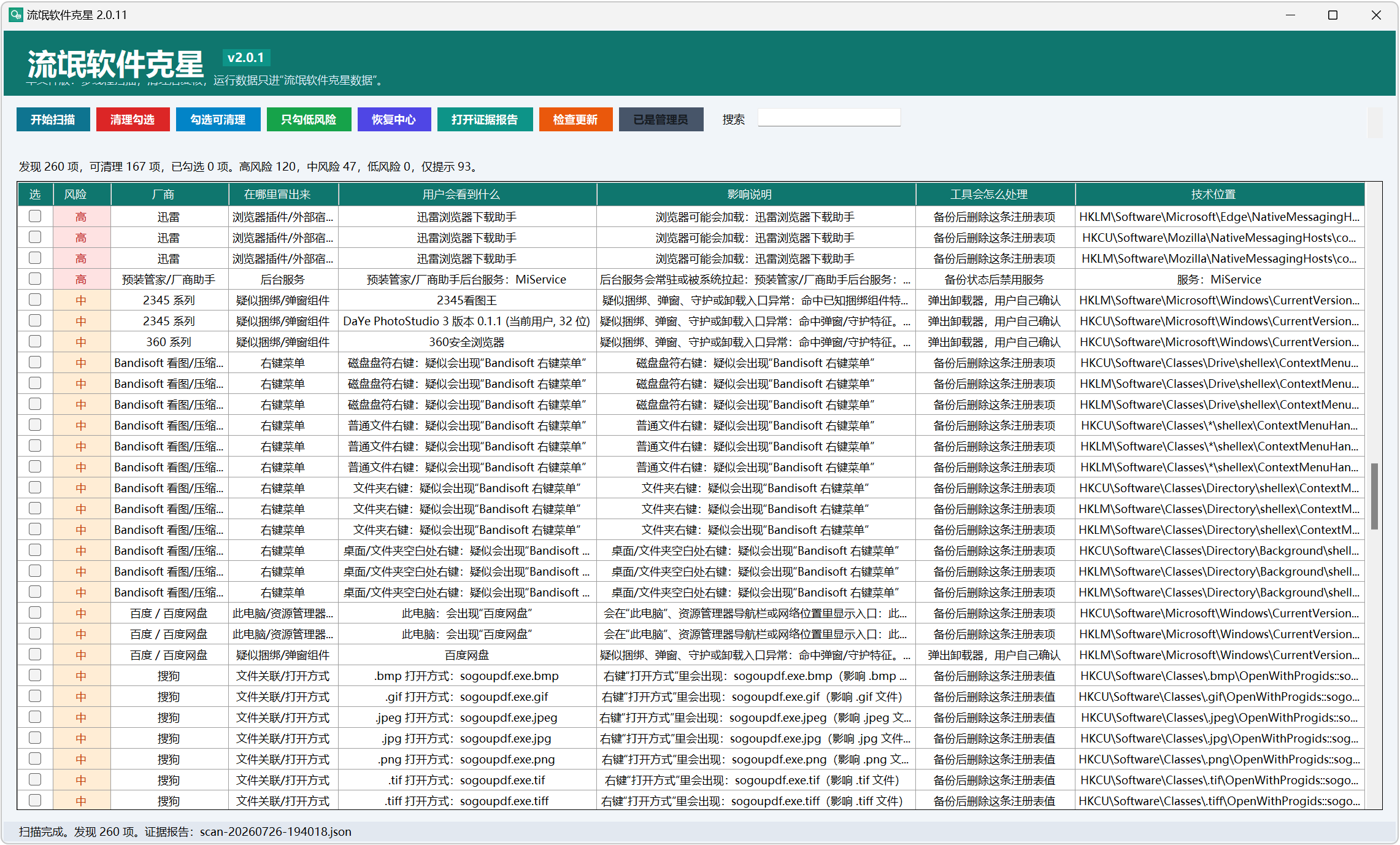Screen dimensions: 1400x845
Task: Sort by the 风险 column header
Action: tap(82, 195)
